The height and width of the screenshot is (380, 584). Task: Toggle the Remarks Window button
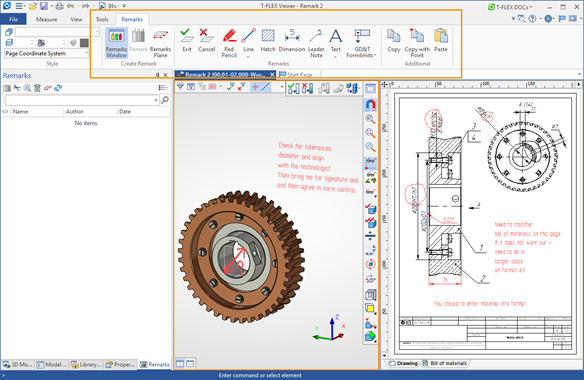pos(116,43)
